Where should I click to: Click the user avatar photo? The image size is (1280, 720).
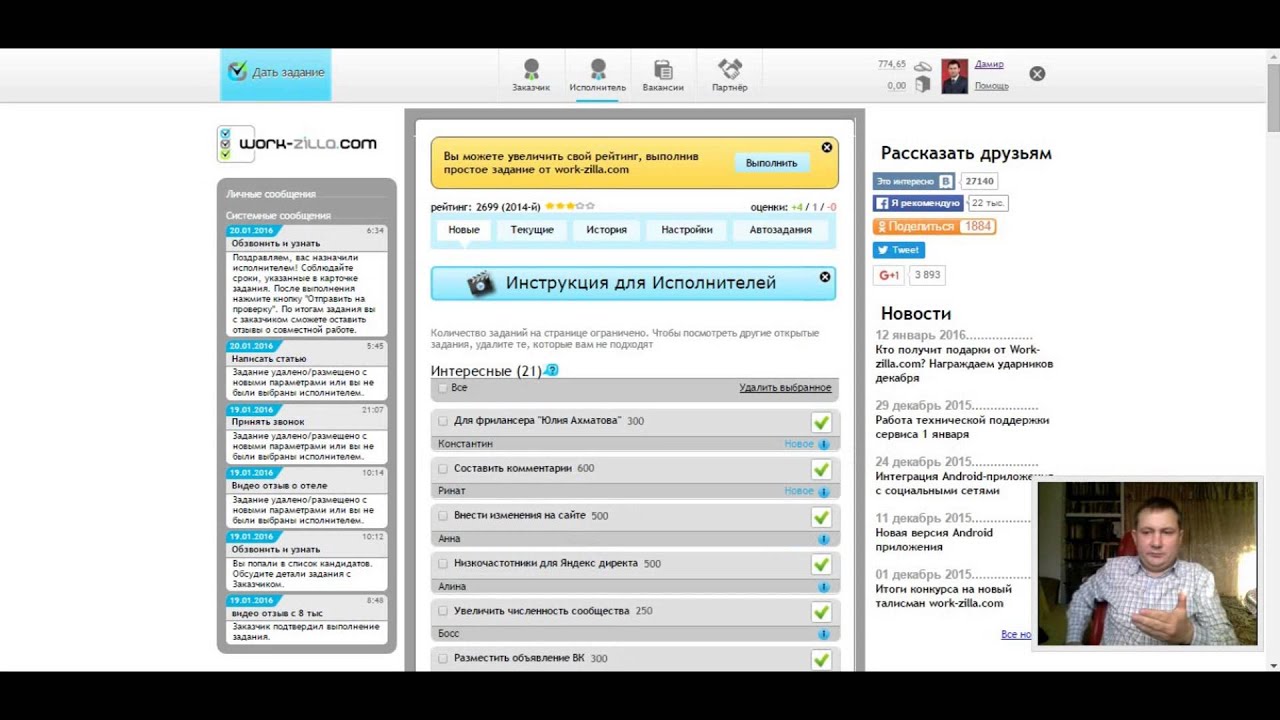pyautogui.click(x=954, y=76)
